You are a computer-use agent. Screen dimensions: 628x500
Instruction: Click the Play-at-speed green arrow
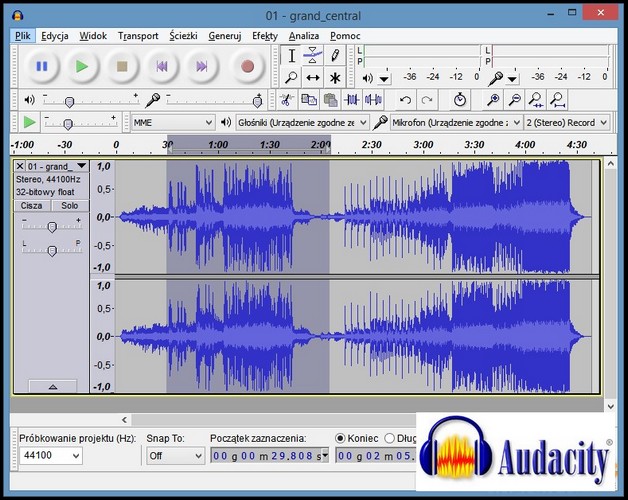click(x=29, y=122)
